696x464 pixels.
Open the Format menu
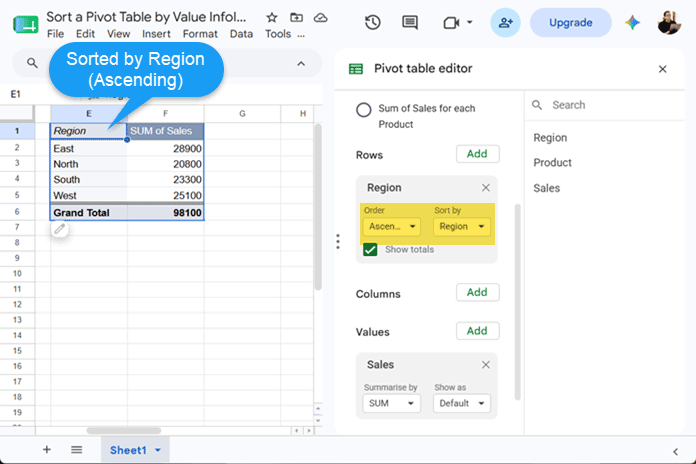200,34
